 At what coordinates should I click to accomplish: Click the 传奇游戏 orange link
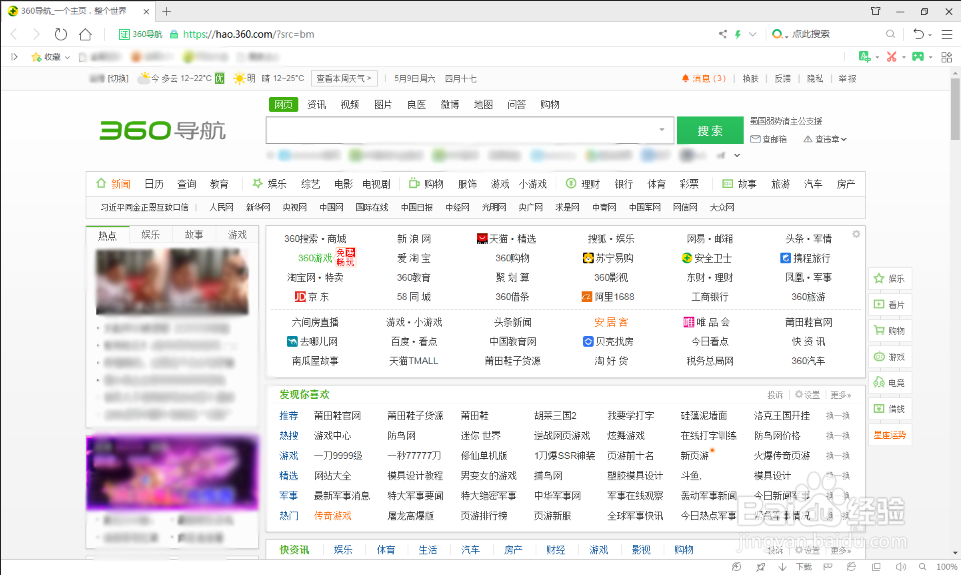click(332, 516)
